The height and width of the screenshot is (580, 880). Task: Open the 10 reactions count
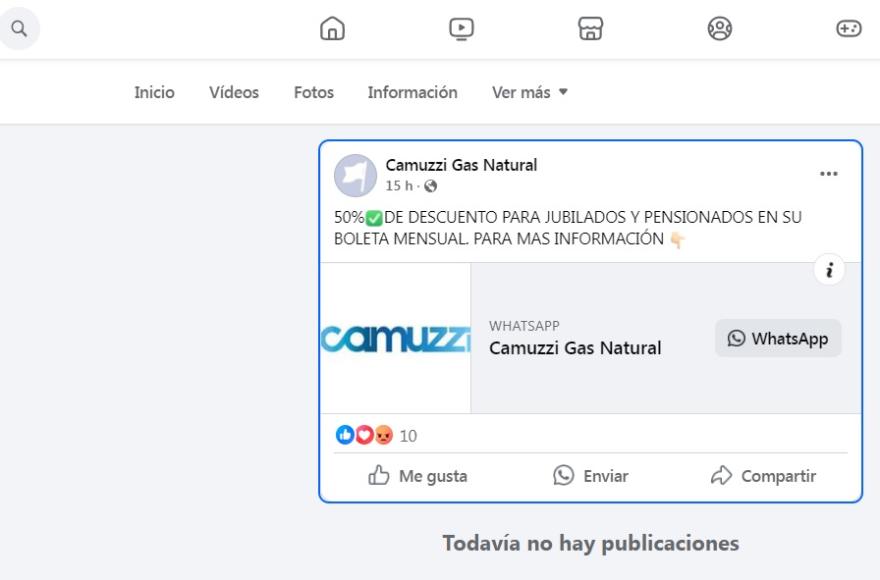(408, 436)
